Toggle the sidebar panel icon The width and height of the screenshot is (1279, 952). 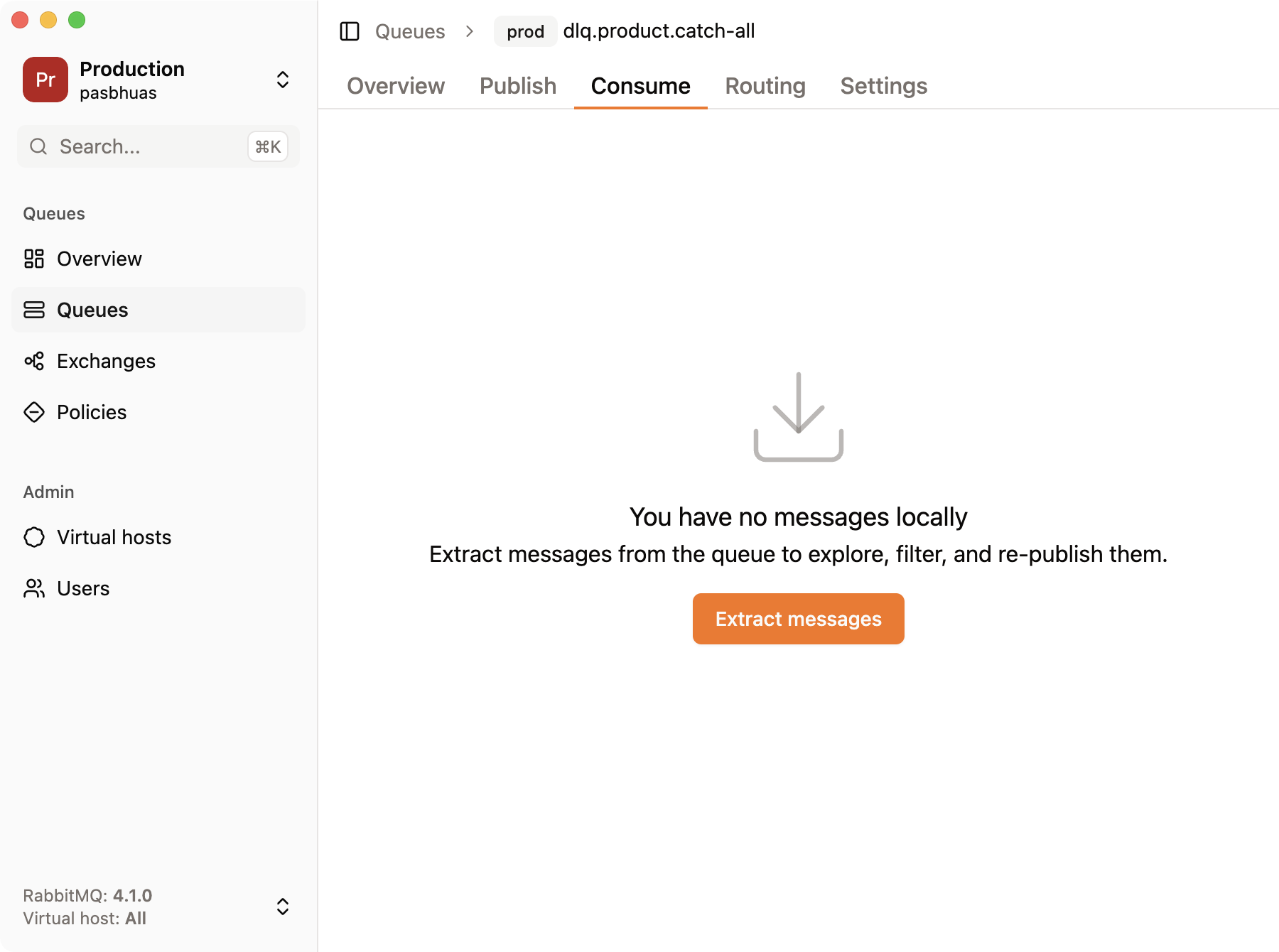[350, 31]
